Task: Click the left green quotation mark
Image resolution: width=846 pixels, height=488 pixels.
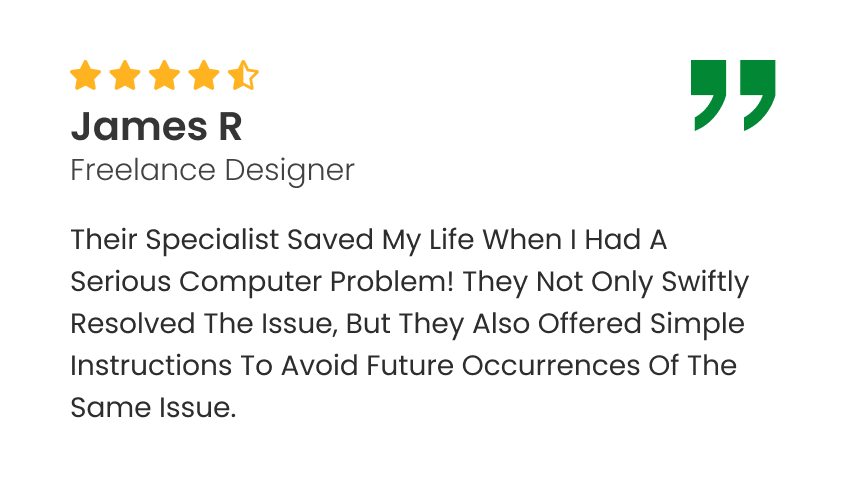Action: tap(708, 95)
